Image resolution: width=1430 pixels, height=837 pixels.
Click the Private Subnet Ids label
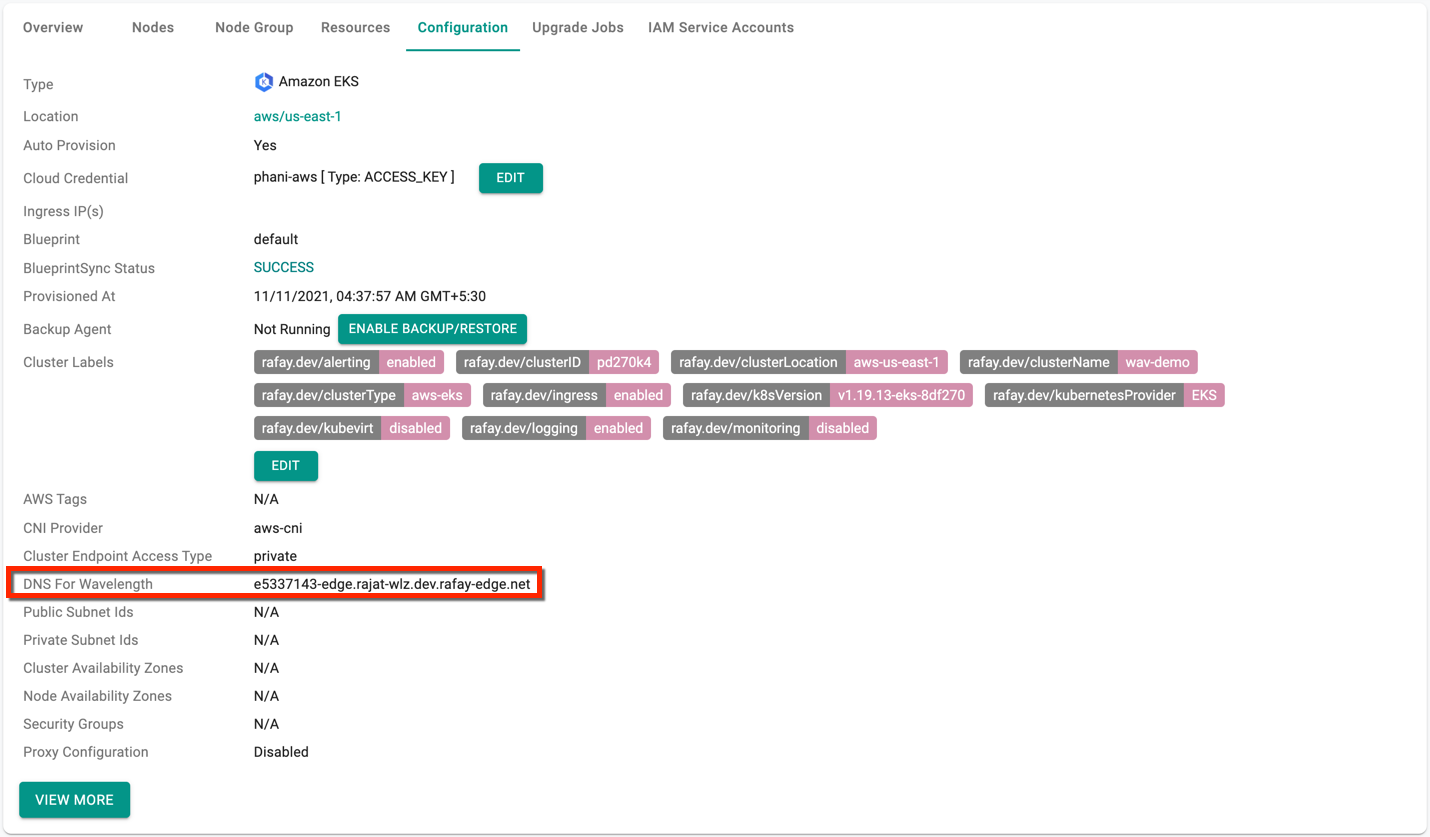pyautogui.click(x=80, y=639)
